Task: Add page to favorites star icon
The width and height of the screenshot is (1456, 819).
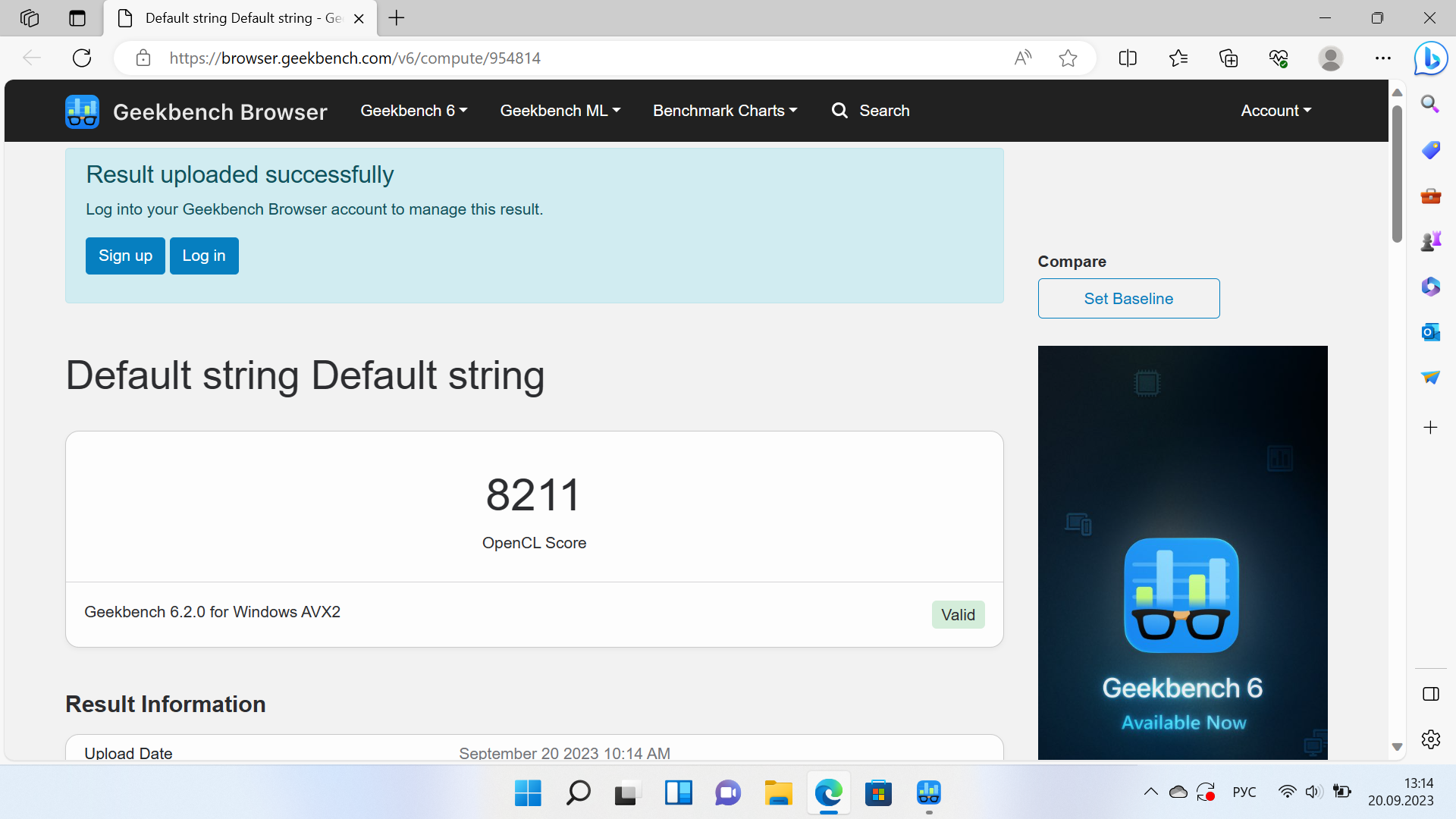Action: pyautogui.click(x=1068, y=58)
